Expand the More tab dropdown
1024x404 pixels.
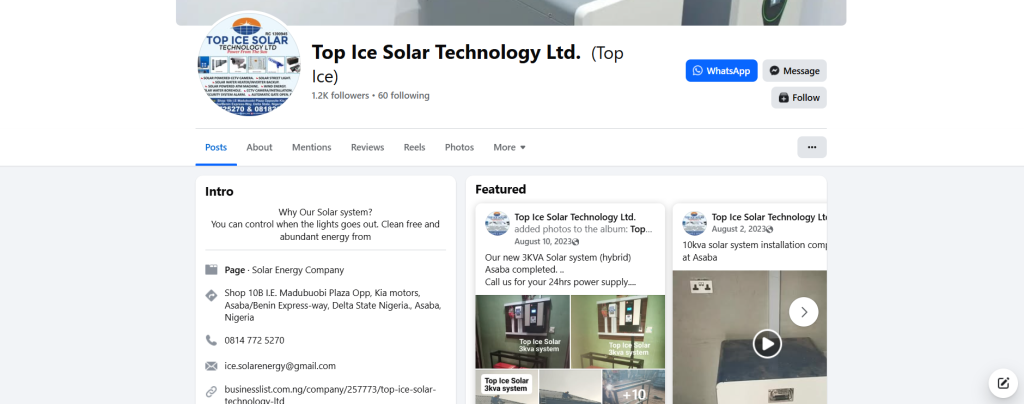[x=509, y=147]
